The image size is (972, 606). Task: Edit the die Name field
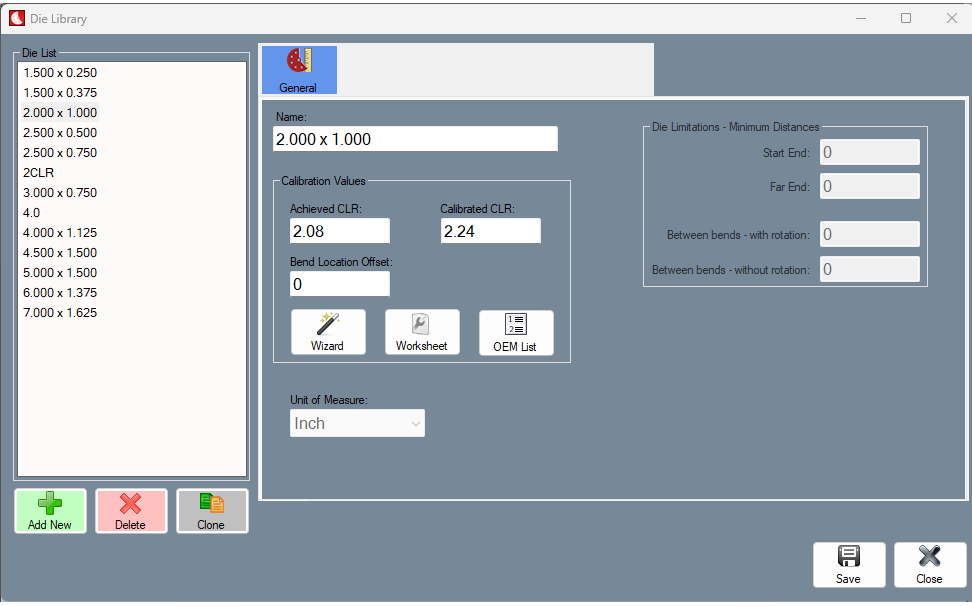point(415,139)
